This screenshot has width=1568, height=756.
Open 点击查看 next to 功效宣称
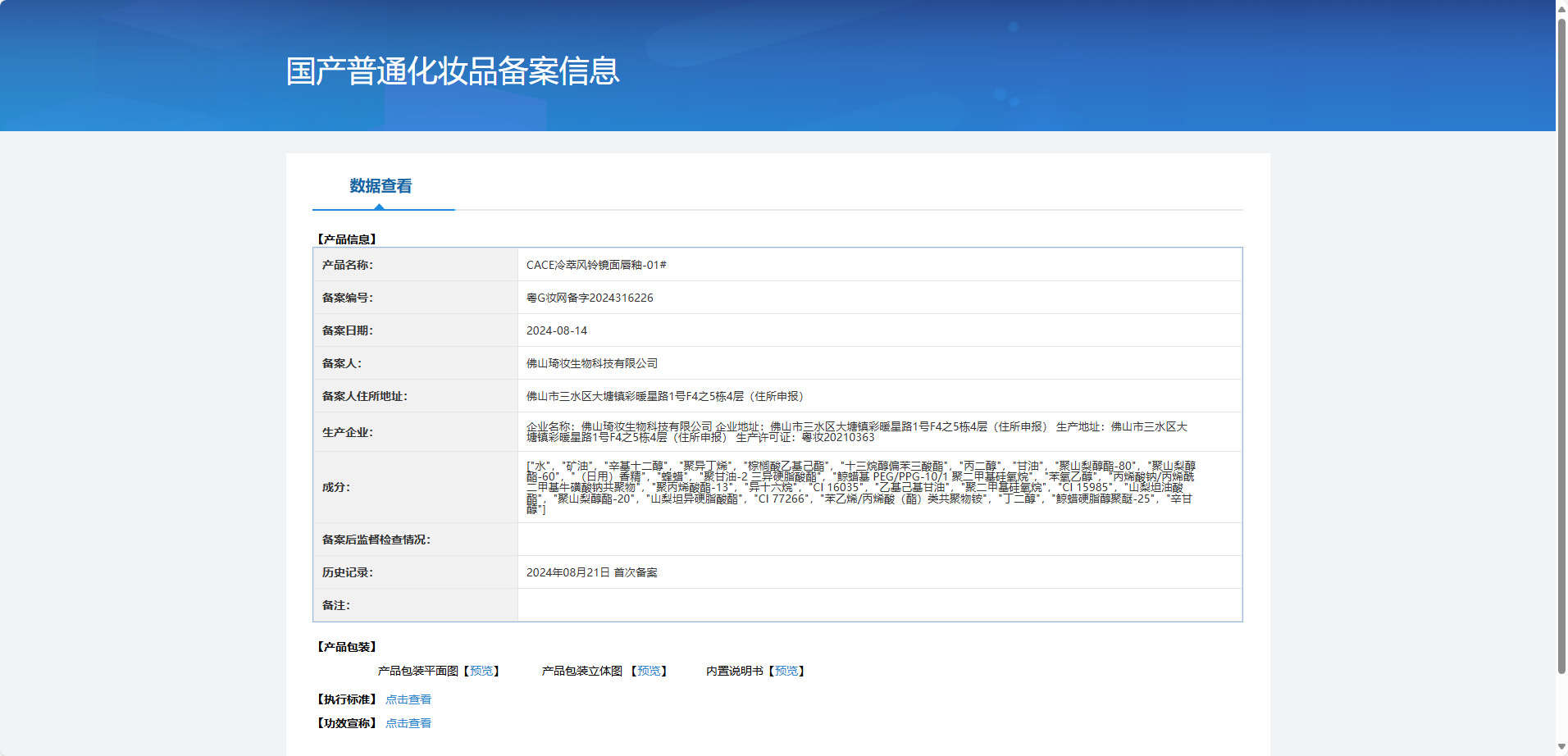click(x=408, y=723)
